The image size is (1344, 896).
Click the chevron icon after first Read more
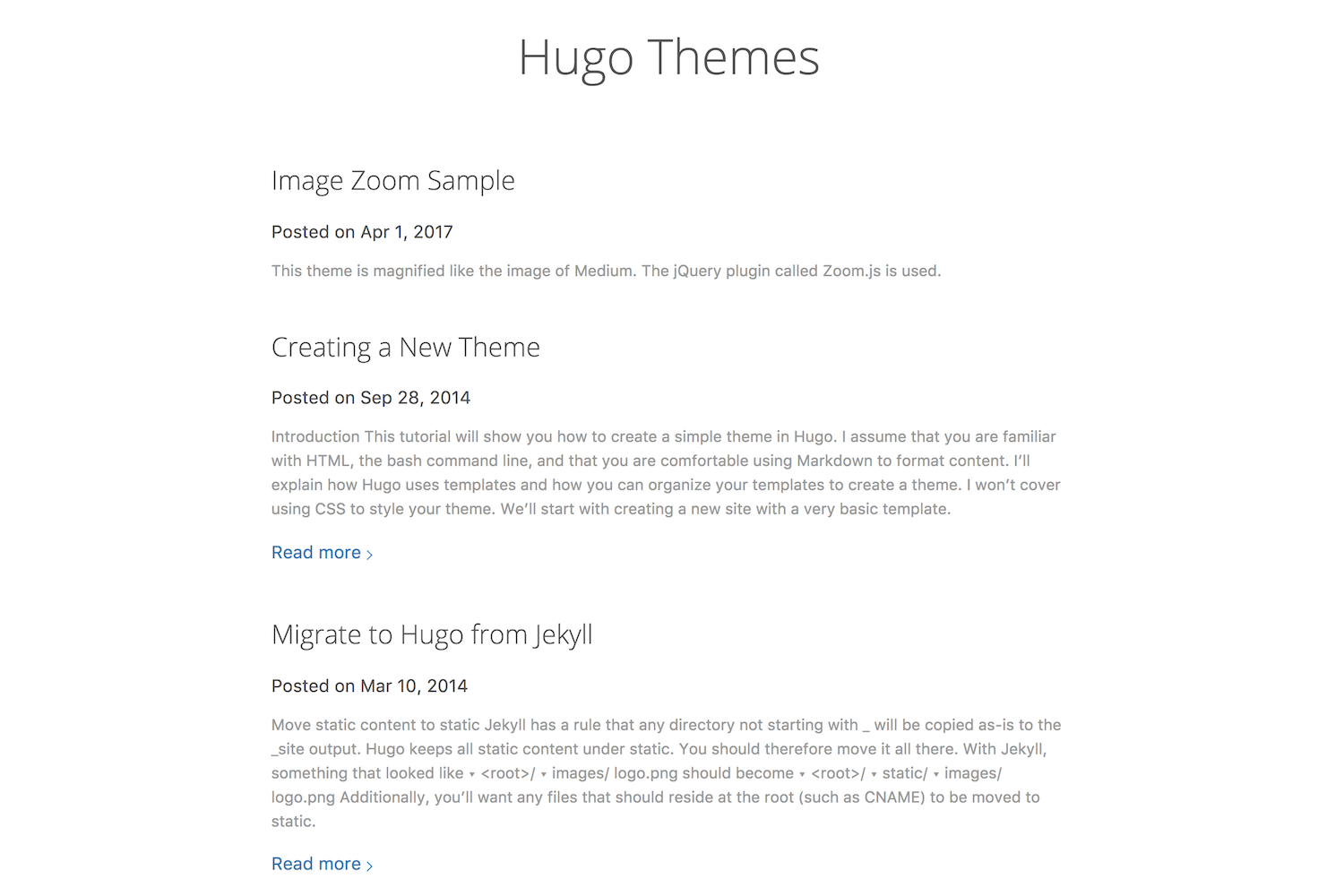(x=370, y=553)
